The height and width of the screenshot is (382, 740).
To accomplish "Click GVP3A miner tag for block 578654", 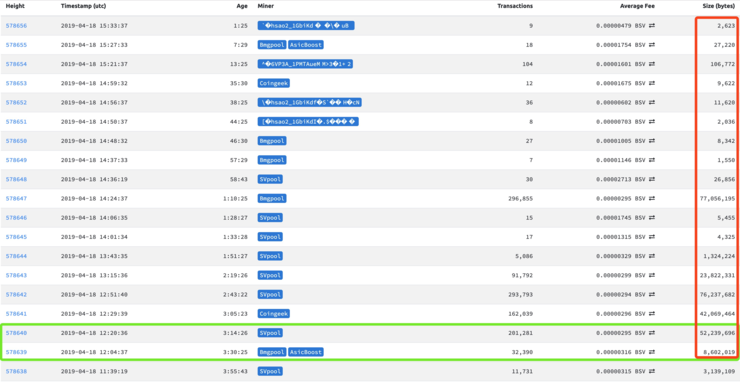I will click(305, 64).
